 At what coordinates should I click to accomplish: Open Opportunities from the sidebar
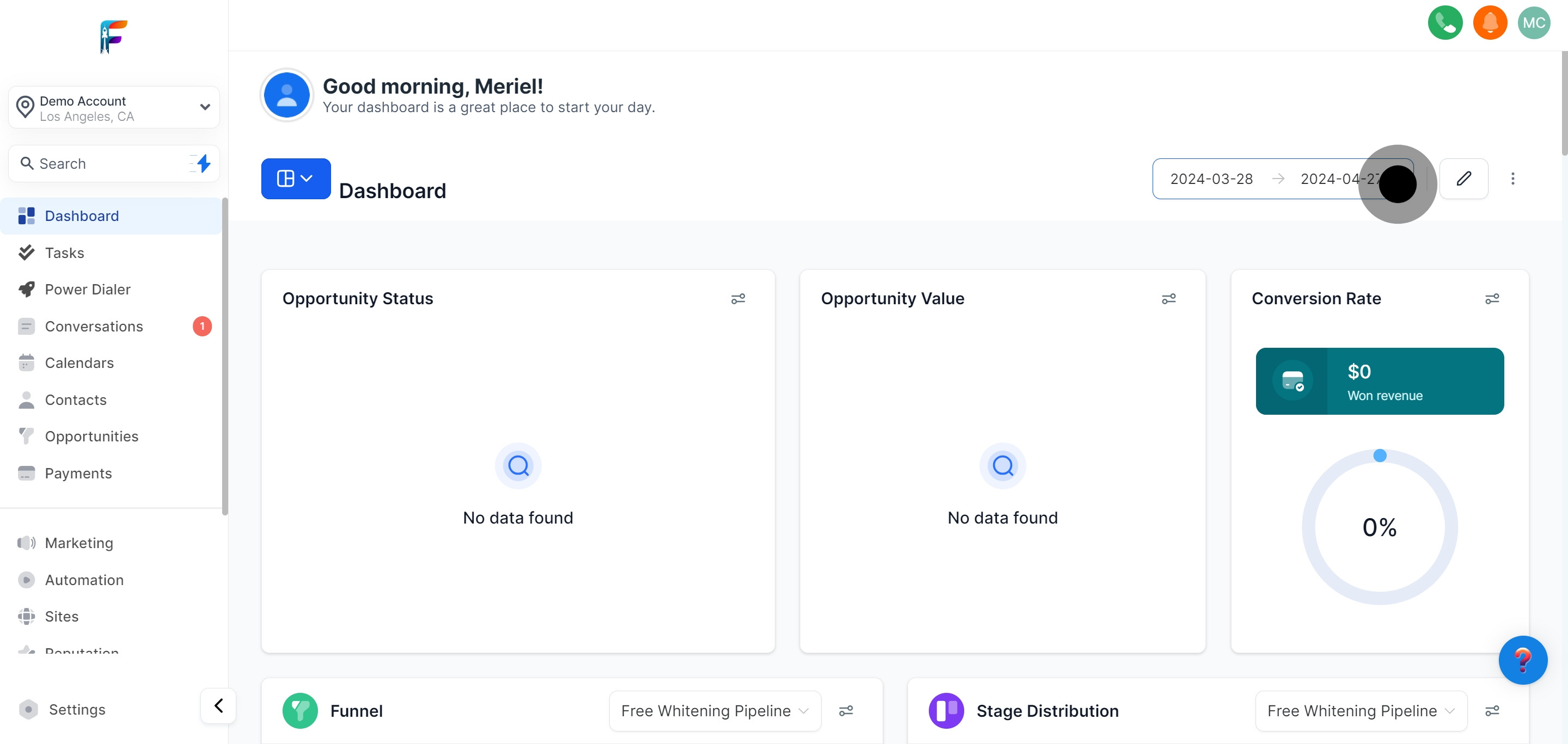(91, 436)
